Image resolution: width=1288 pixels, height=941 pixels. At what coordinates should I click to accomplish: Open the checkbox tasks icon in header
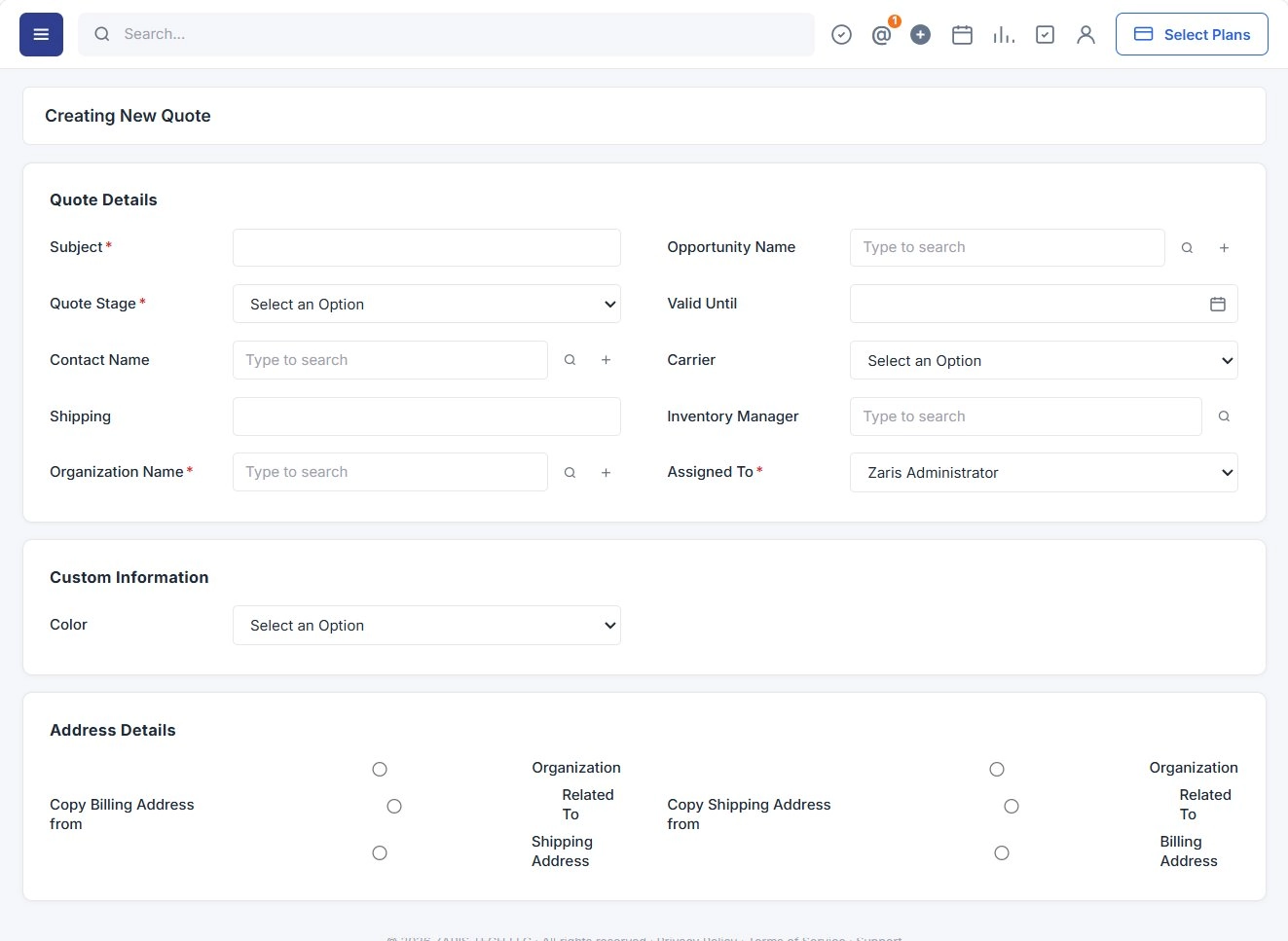click(1045, 35)
